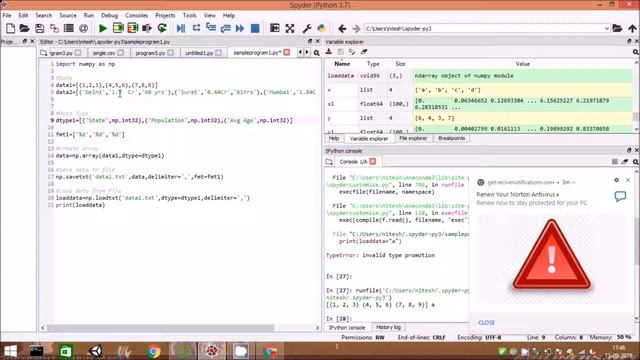
Task: Open the Consoles menu
Action: click(x=136, y=15)
